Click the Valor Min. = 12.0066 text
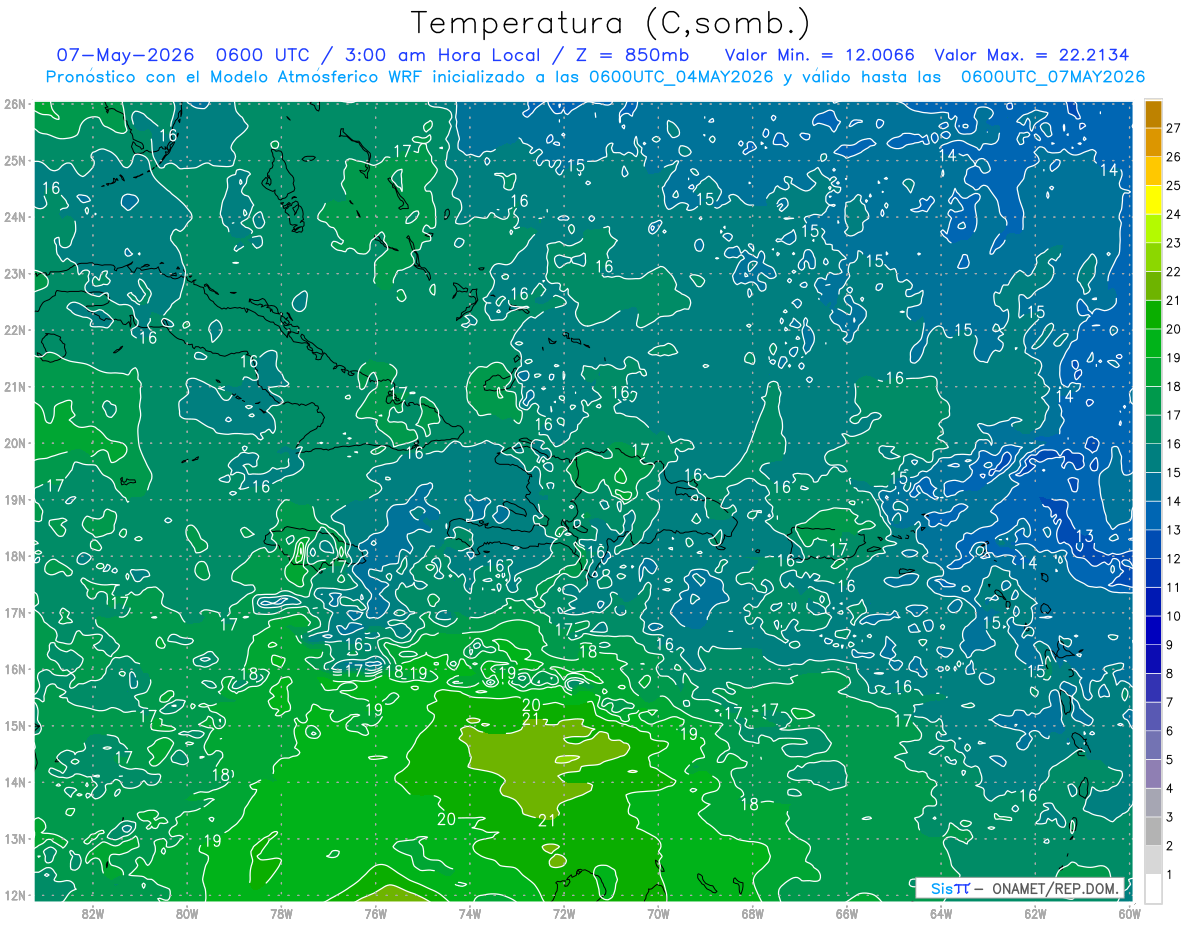Screen dimensions: 1200x927 tap(821, 55)
